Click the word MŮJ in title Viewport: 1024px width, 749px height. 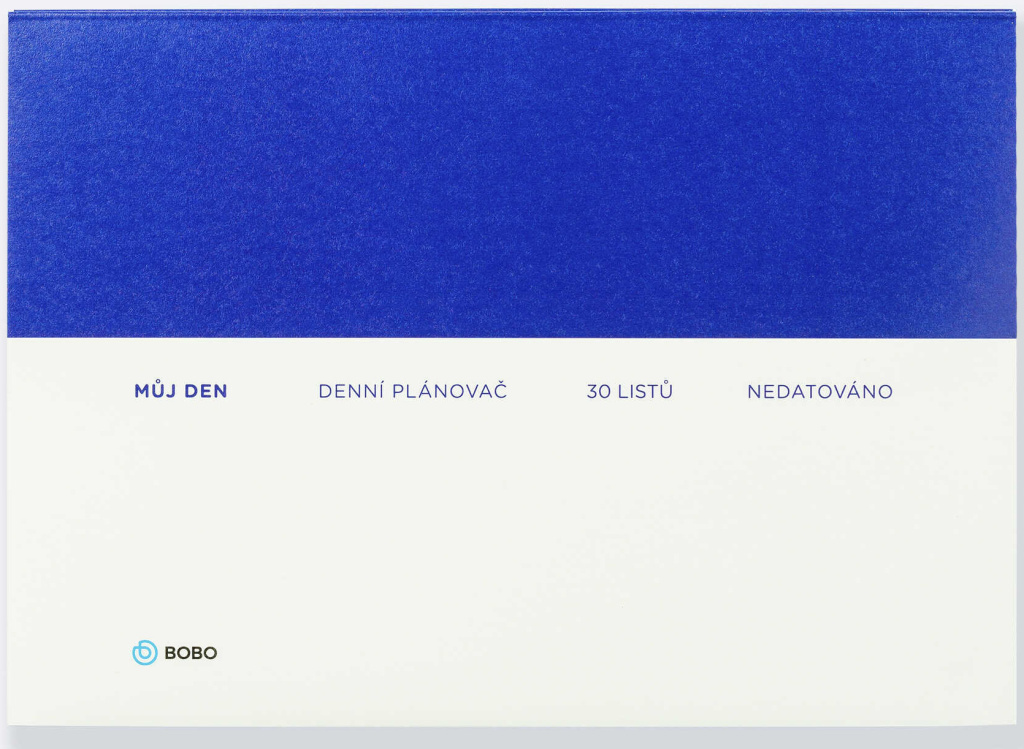coord(155,391)
